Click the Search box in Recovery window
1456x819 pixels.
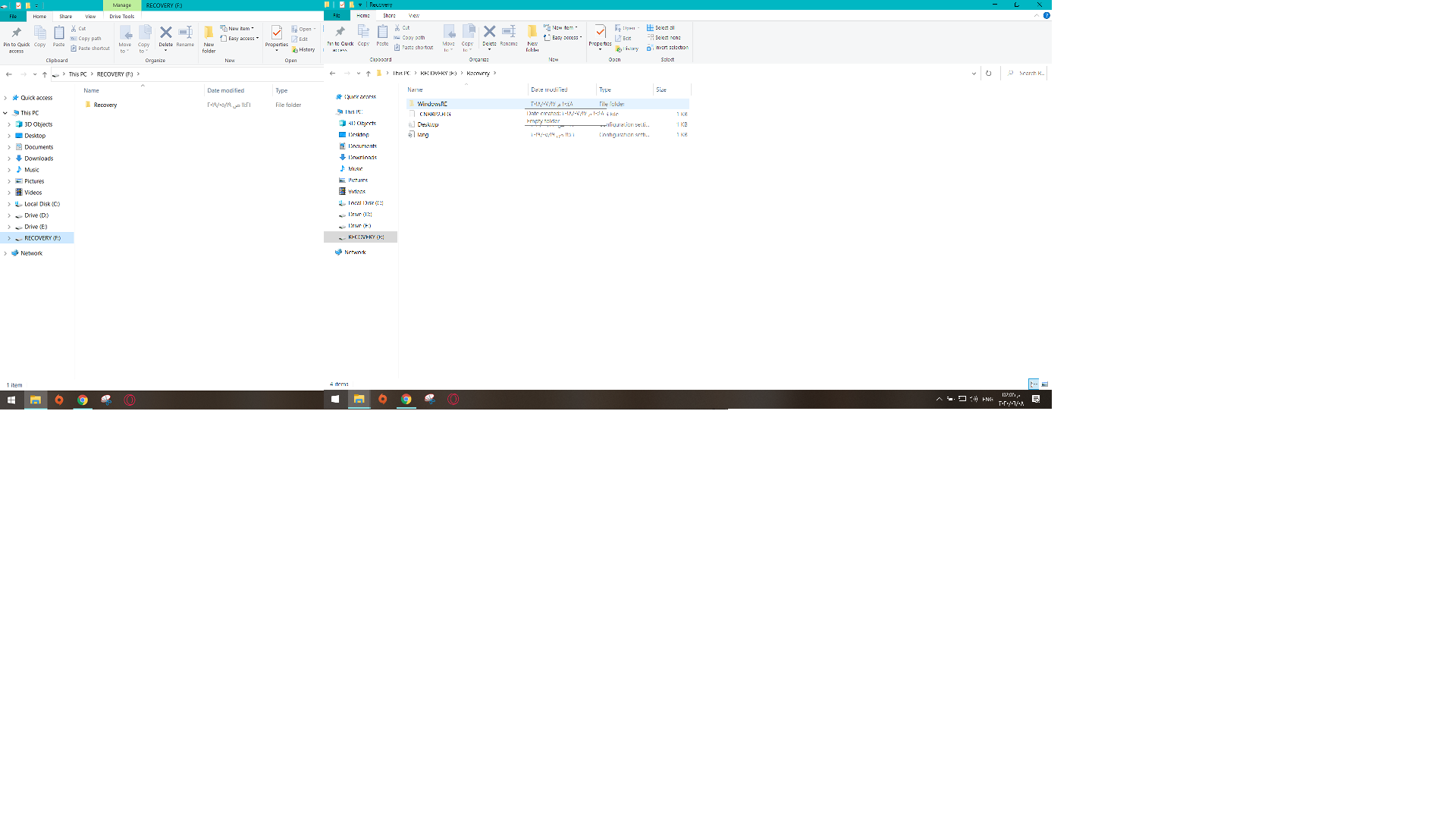point(1025,74)
